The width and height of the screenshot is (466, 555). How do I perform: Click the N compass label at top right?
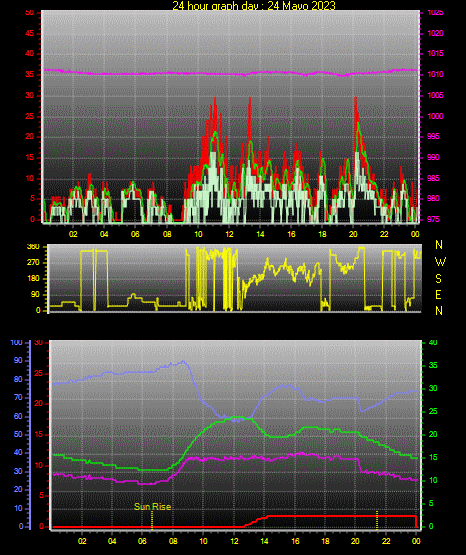point(439,245)
